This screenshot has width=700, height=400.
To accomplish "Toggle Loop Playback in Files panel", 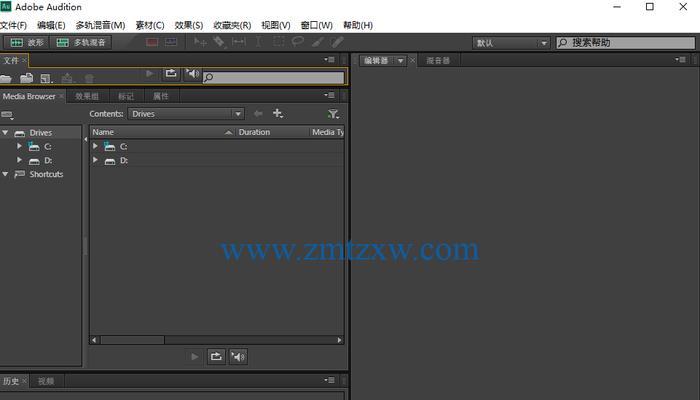I will 171,74.
